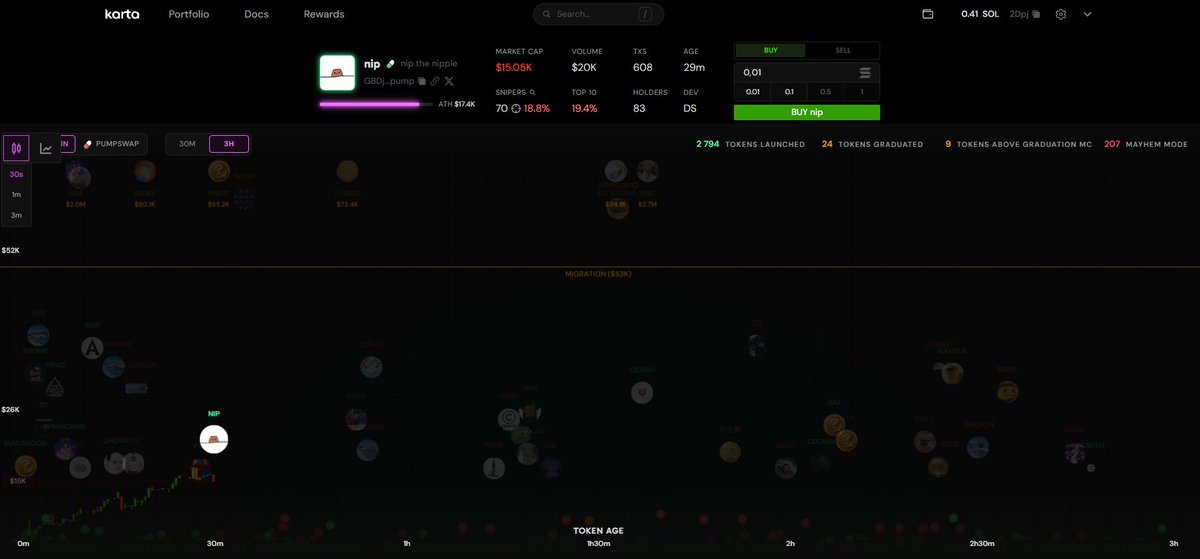
Task: Copy the GBDj...pump contract address
Action: pos(423,80)
